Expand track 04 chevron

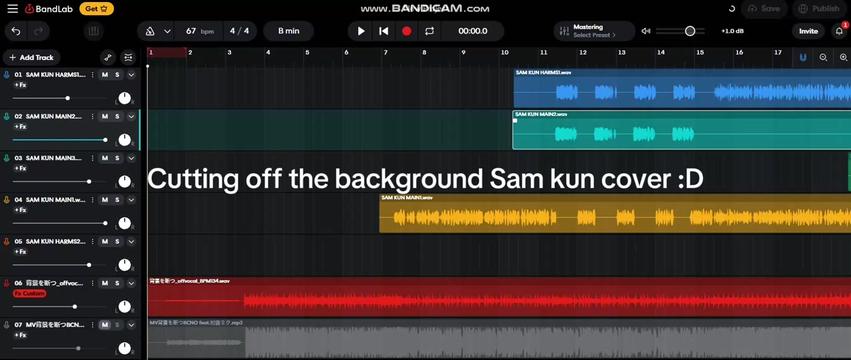pos(131,200)
